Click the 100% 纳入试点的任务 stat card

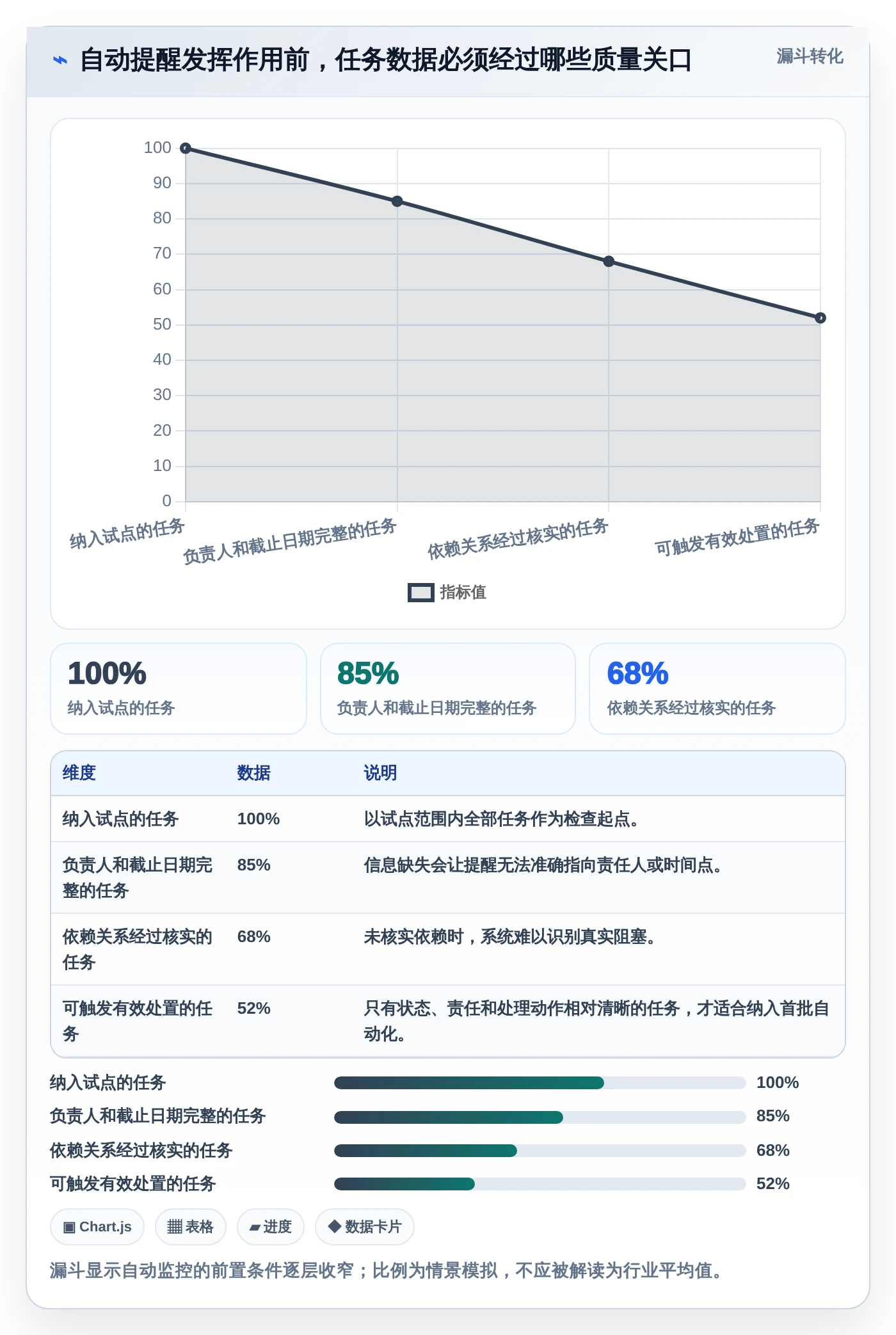coord(179,689)
